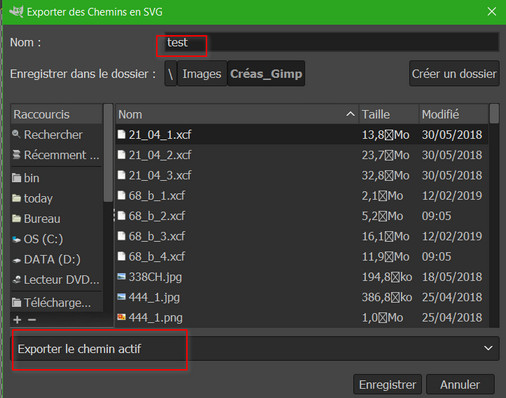Click the Rechercher magnifier icon
The image size is (506, 398).
(x=16, y=134)
